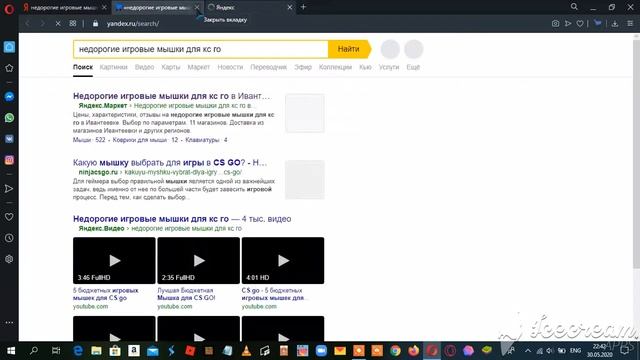640x360 pixels.
Task: Select the Коллекции search tab
Action: (x=335, y=67)
